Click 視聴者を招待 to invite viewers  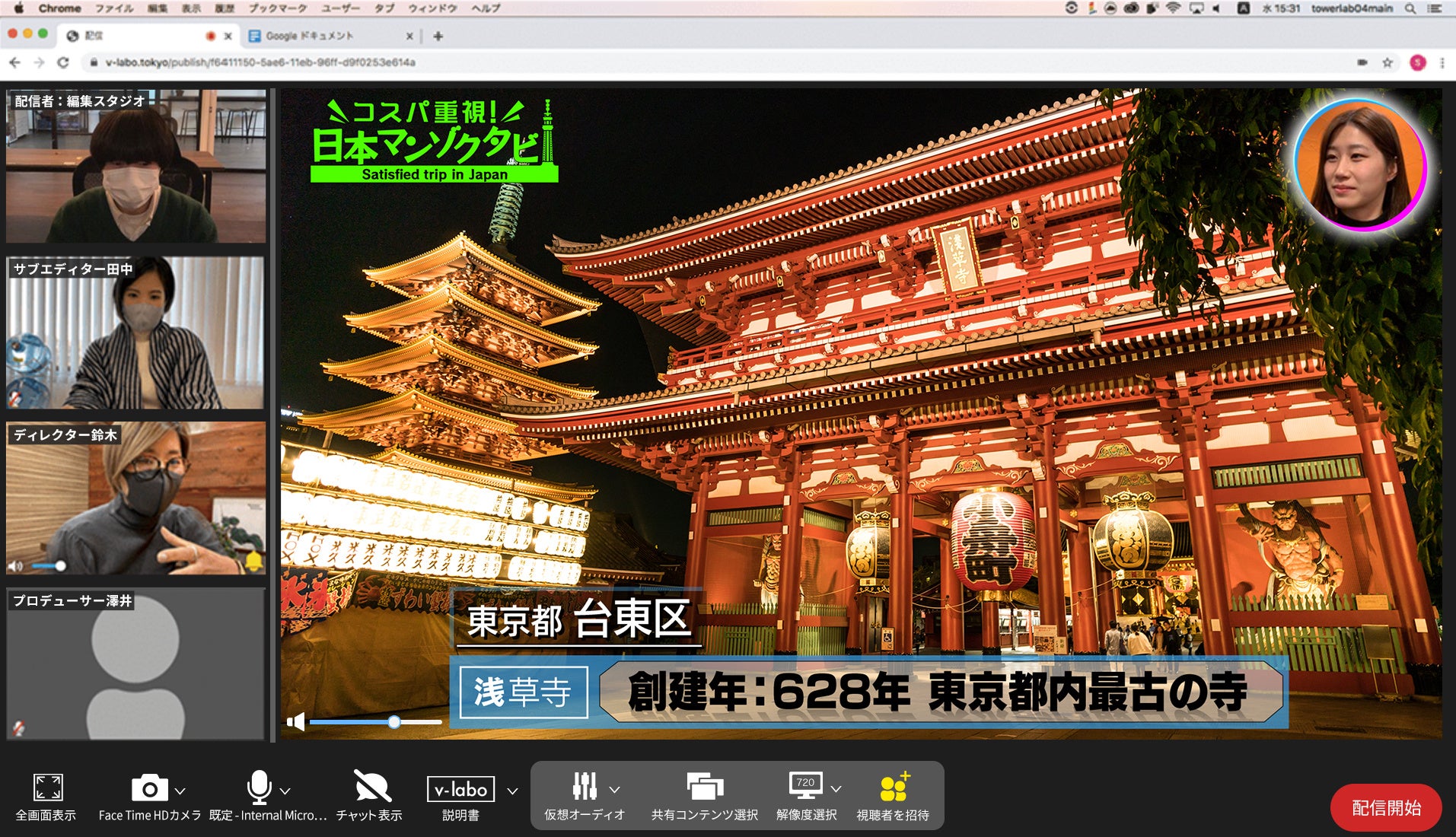[895, 787]
